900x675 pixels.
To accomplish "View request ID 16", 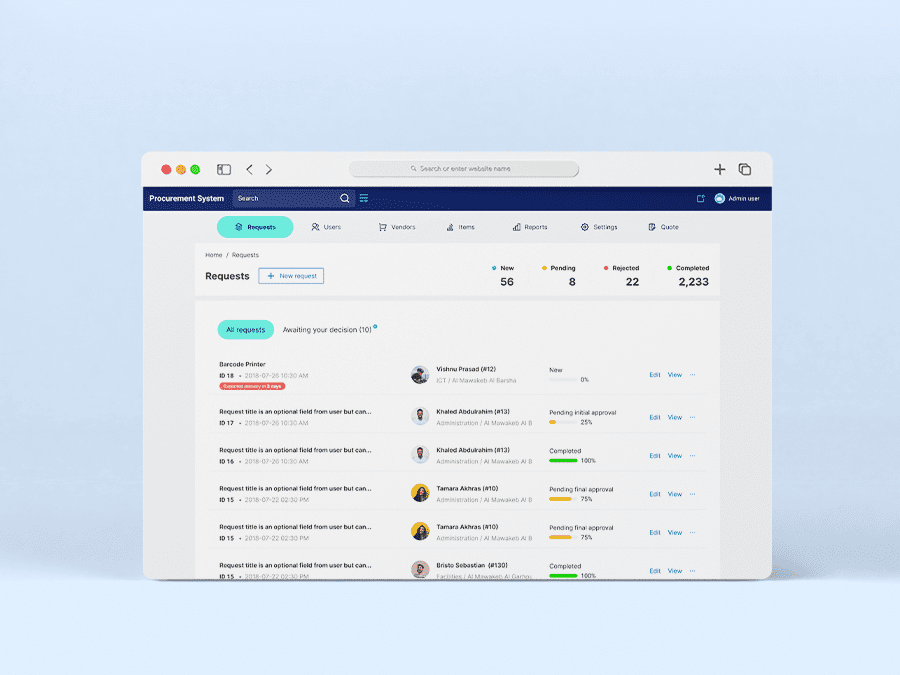I will 674,456.
